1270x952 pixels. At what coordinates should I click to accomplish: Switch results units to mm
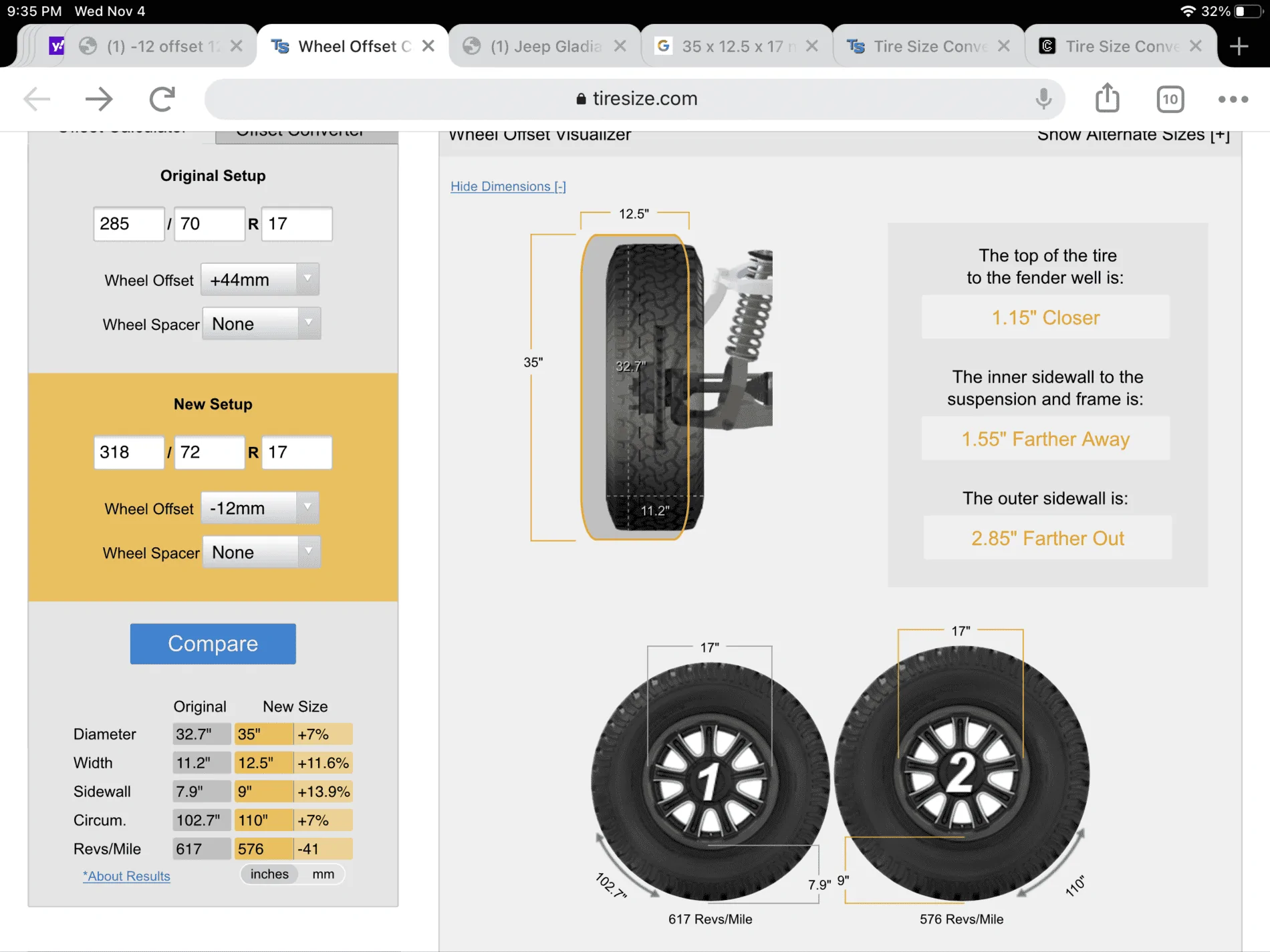(x=323, y=875)
